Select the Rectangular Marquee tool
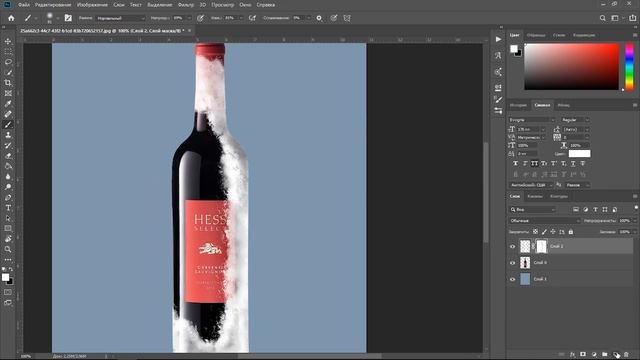This screenshot has height=360, width=640. pyautogui.click(x=8, y=52)
